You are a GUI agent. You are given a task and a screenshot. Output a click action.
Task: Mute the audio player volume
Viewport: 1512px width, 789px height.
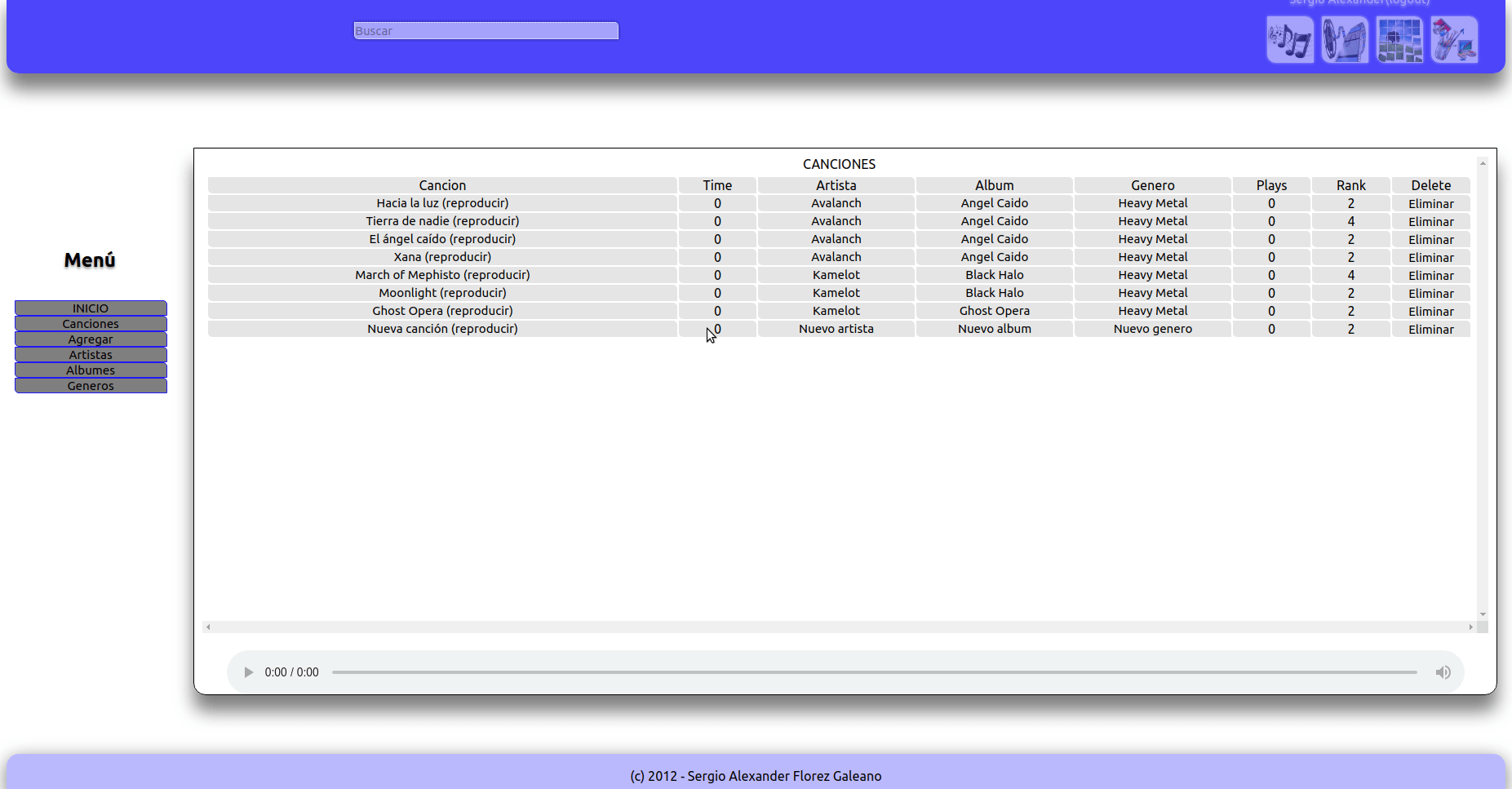click(x=1443, y=672)
